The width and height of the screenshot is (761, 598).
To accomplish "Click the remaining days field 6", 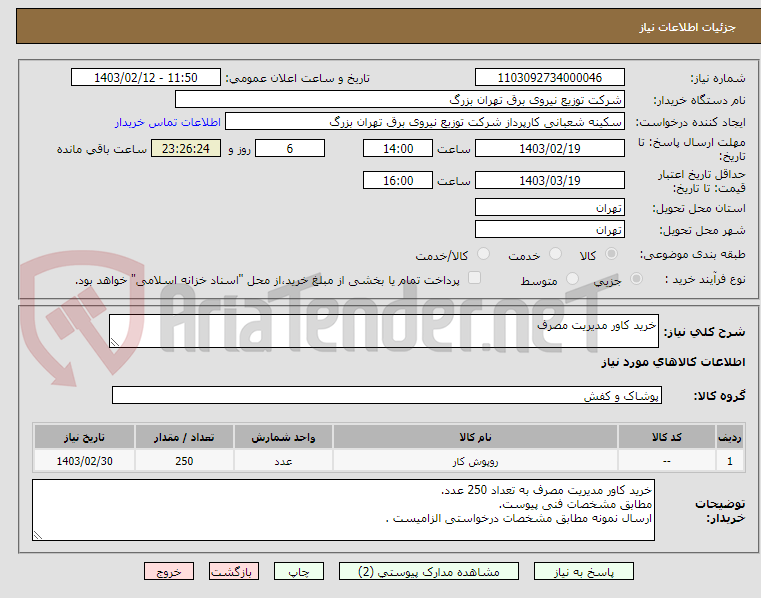I will tap(290, 149).
